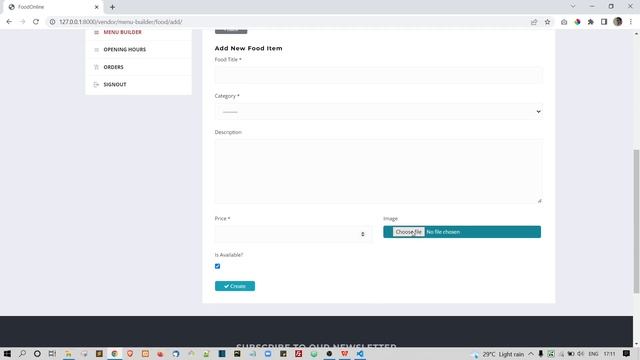Screen dimensions: 640x360
Task: Open Opening Hours in the sidebar
Action: click(x=124, y=49)
